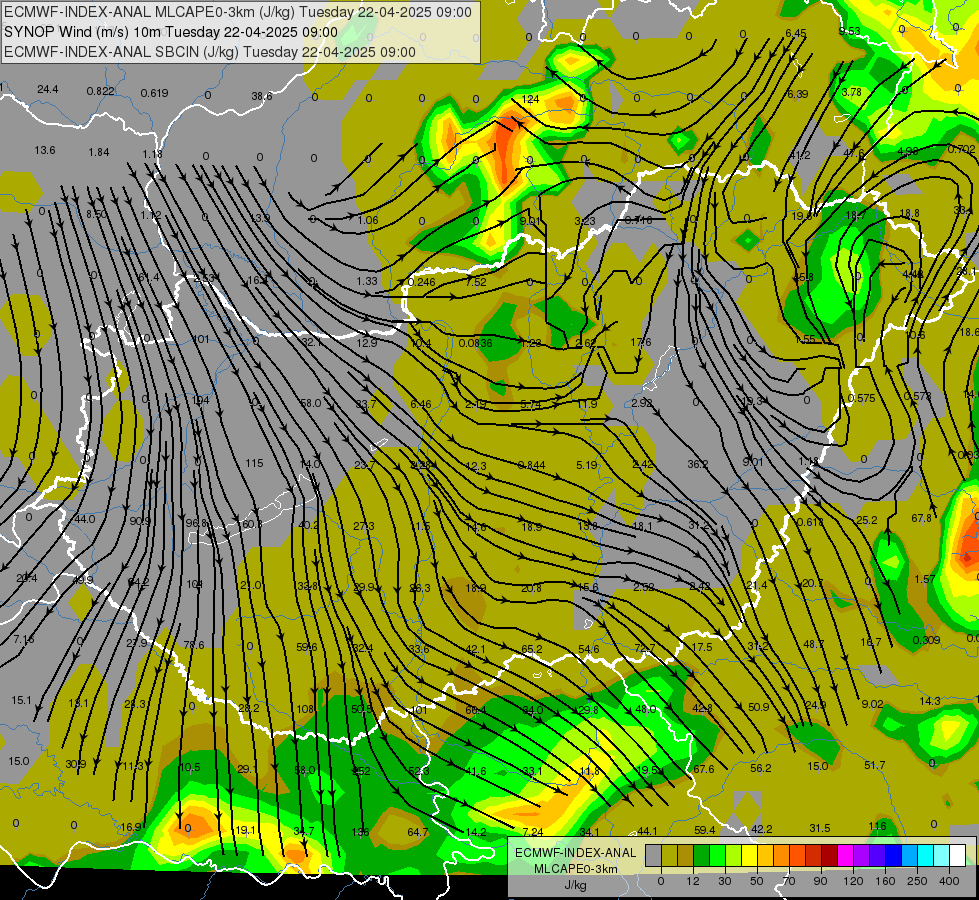This screenshot has width=979, height=900.
Task: Click the map value 5.19
Action: [x=587, y=465]
